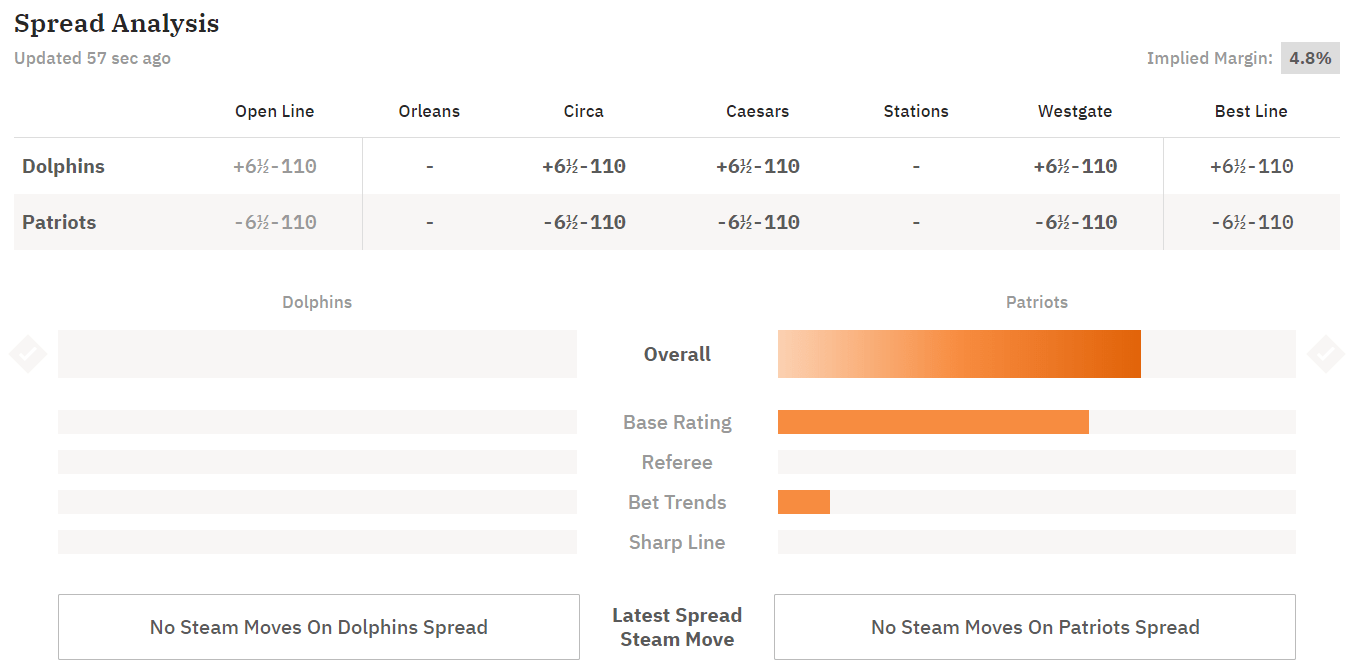This screenshot has width=1350, height=672.
Task: Click the Patriots checkmark diamond icon
Action: (x=1325, y=353)
